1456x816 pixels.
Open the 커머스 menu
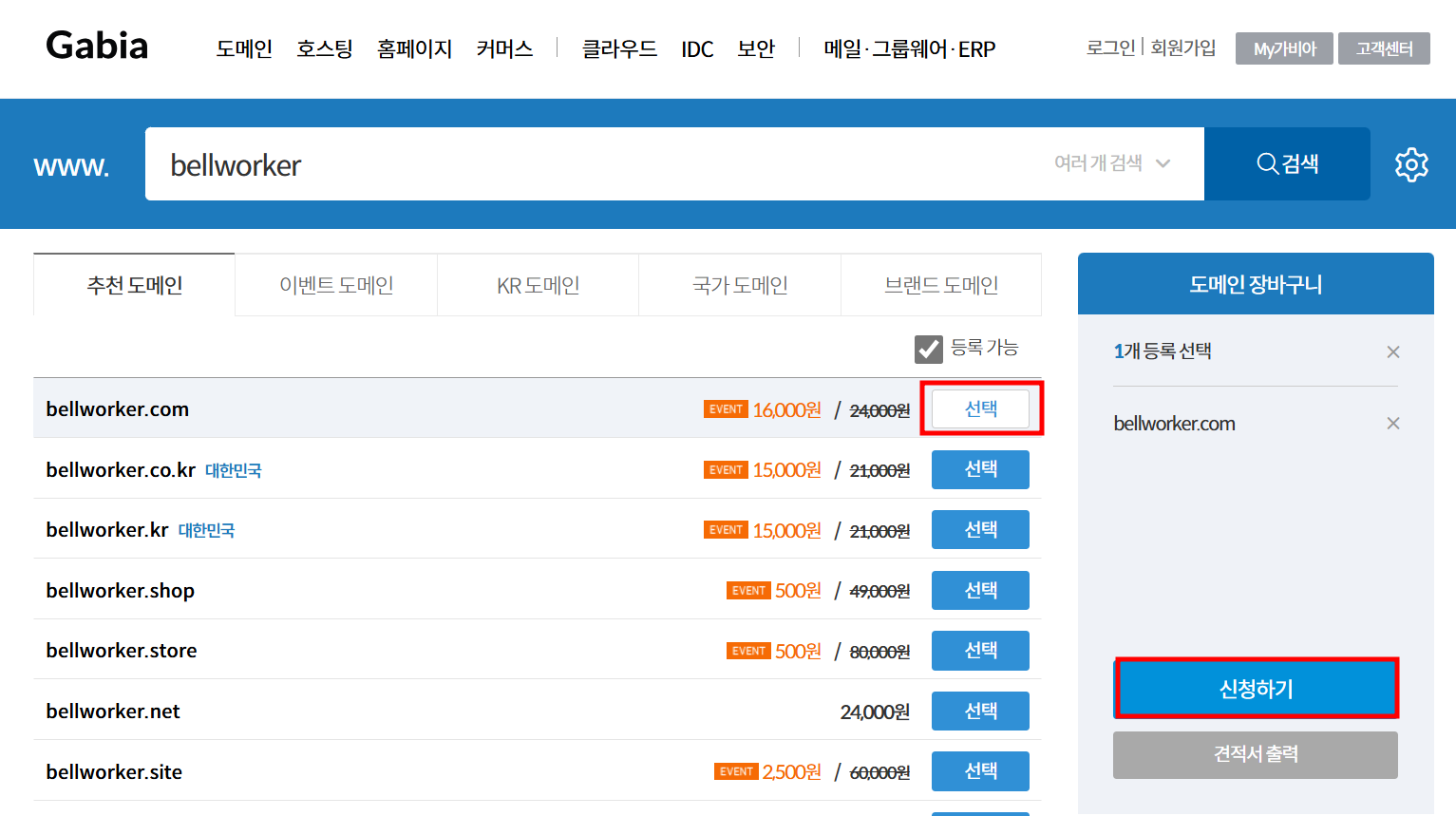point(504,48)
